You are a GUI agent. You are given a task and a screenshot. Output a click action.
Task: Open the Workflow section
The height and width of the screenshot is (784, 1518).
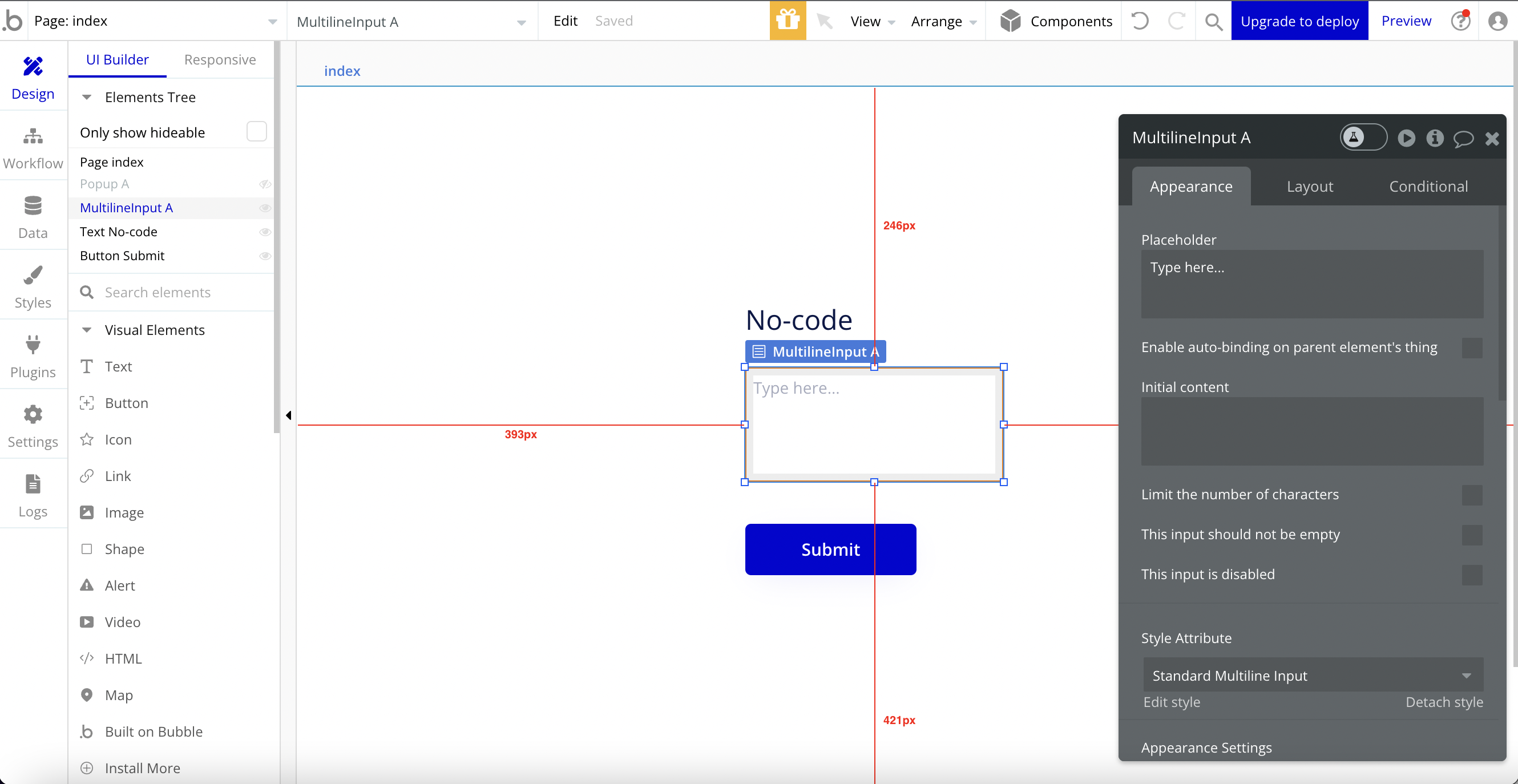[x=33, y=148]
